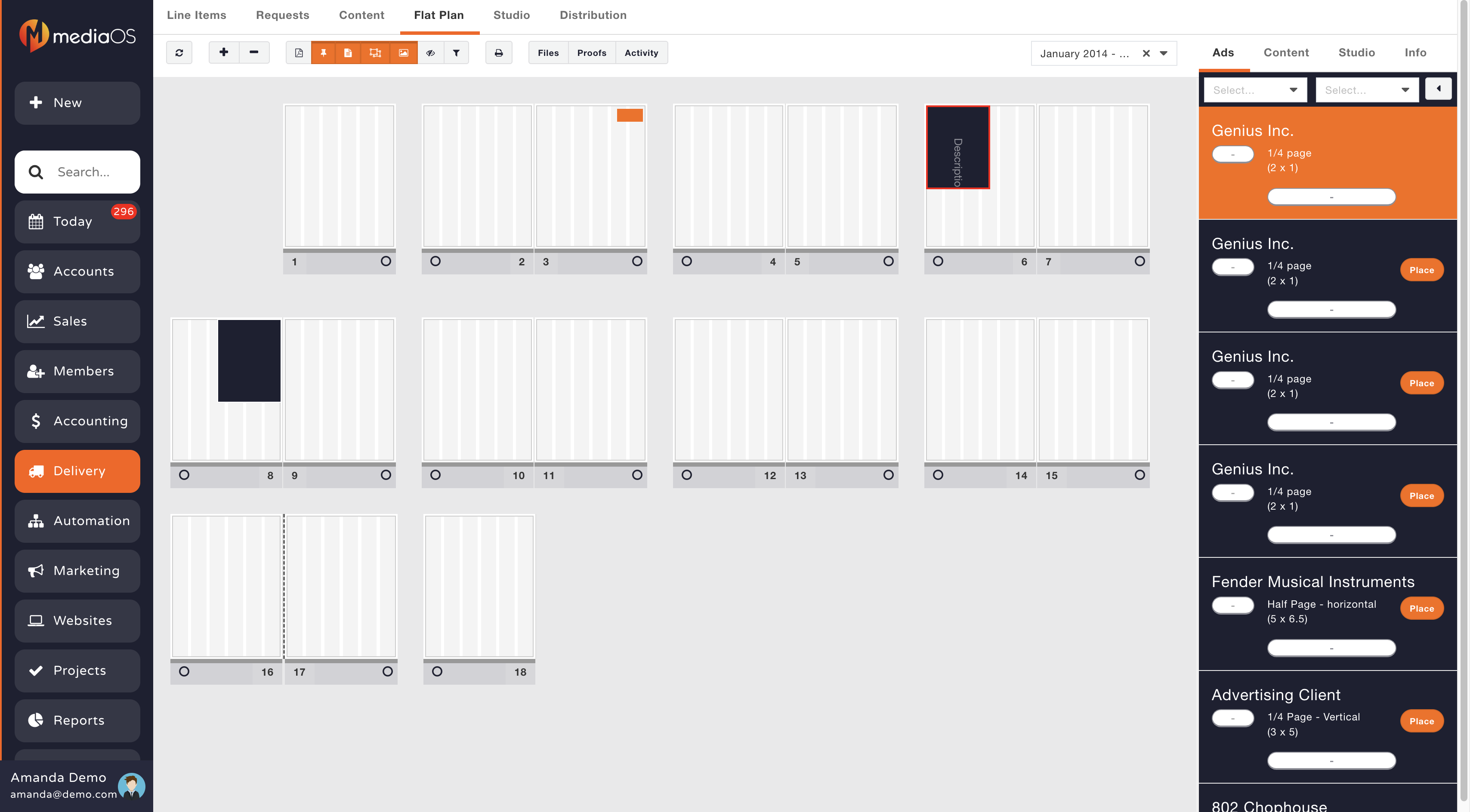Image resolution: width=1470 pixels, height=812 pixels.
Task: Refresh the flat plan view
Action: (179, 52)
